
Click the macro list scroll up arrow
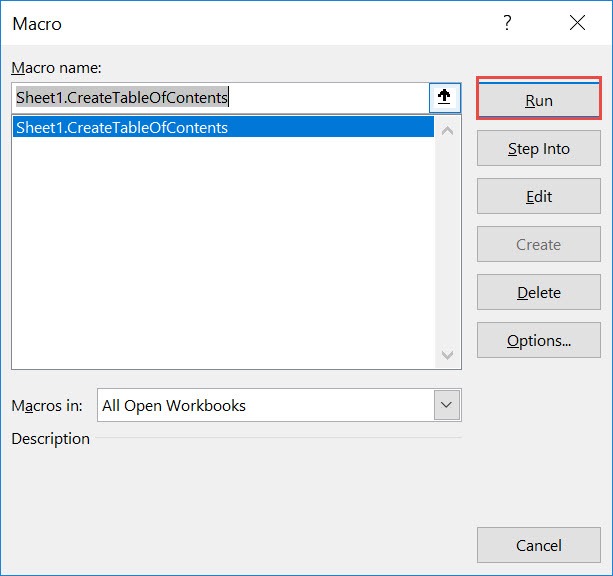447,130
